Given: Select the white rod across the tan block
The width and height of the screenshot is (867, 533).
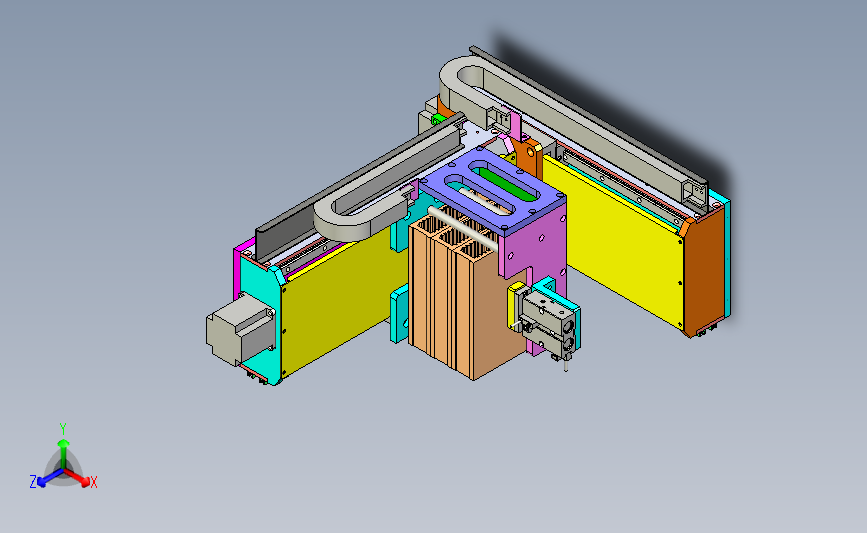Looking at the screenshot, I should tap(463, 227).
